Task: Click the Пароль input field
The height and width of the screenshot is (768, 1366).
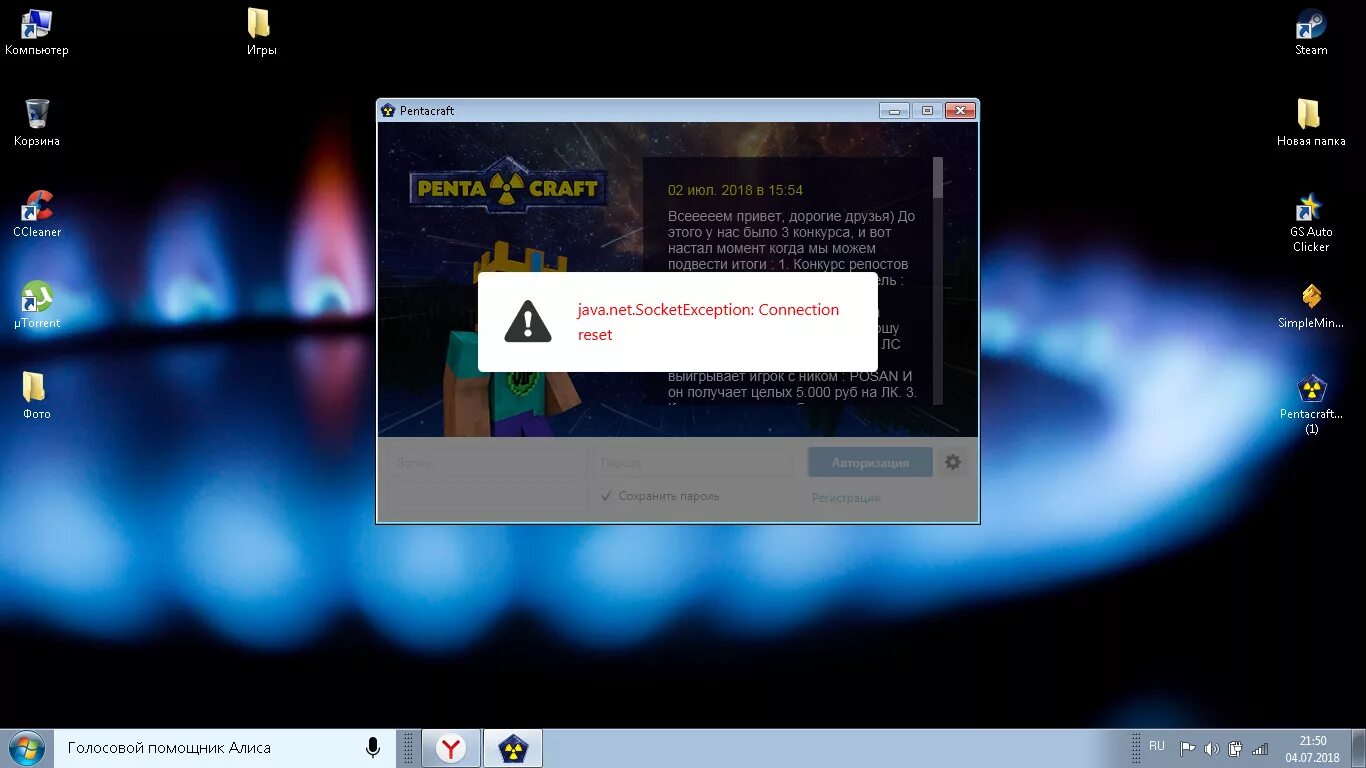Action: click(x=694, y=462)
